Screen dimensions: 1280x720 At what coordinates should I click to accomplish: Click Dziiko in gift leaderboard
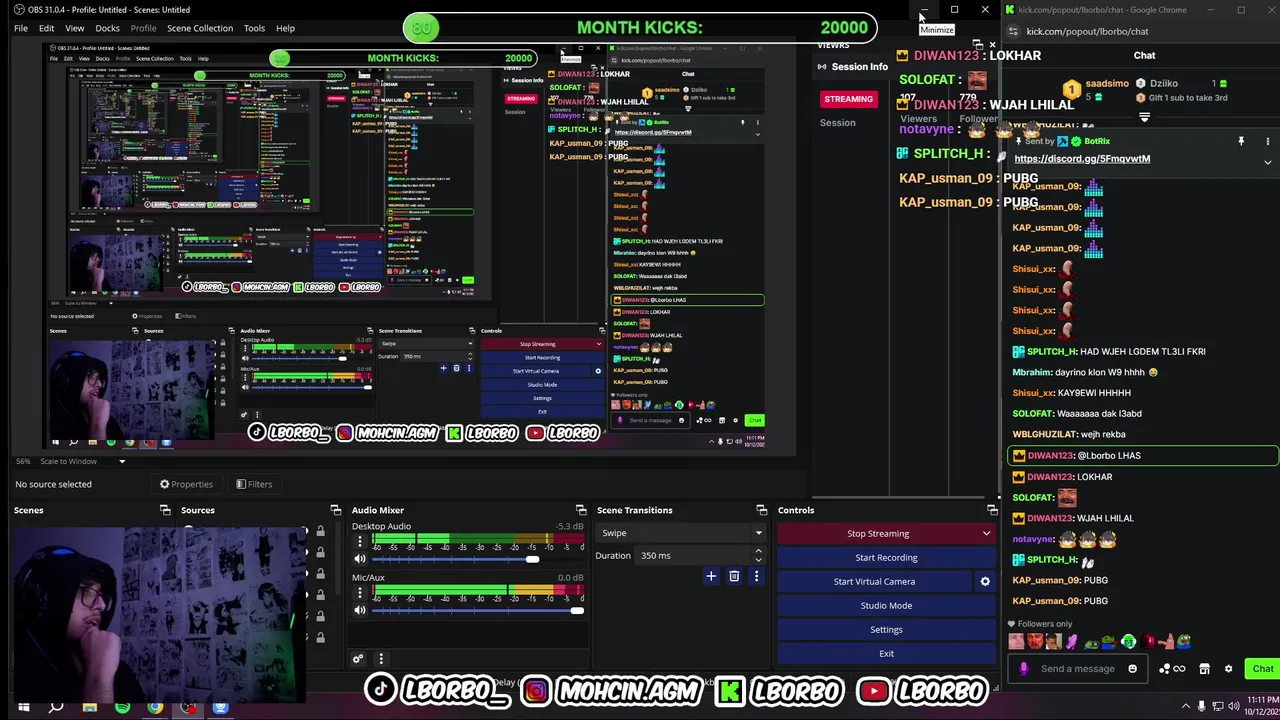pyautogui.click(x=1164, y=83)
